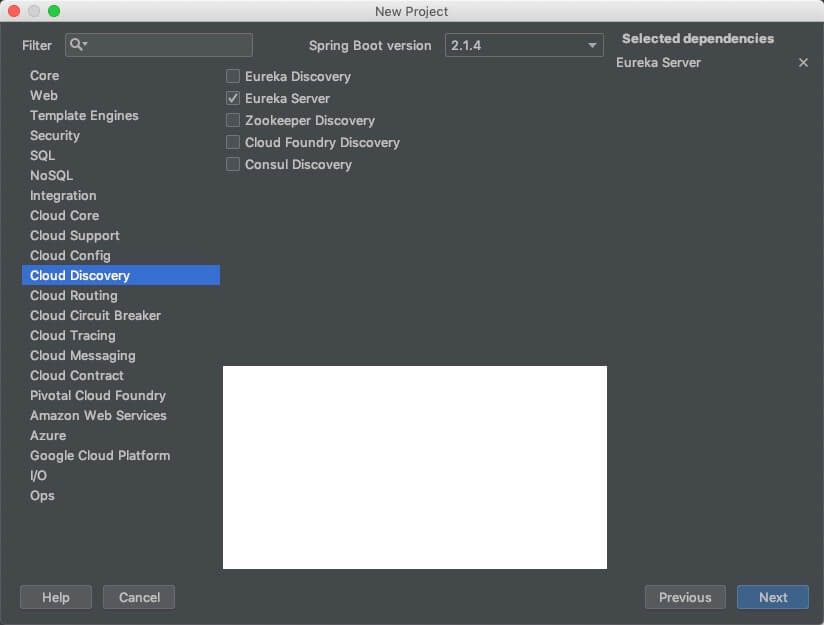Uncheck the Eureka Server checkbox

[x=233, y=98]
